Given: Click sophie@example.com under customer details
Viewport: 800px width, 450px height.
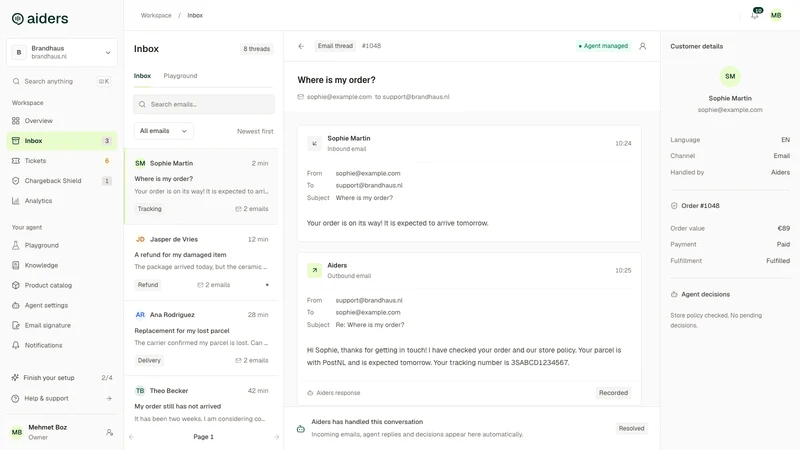Looking at the screenshot, I should pyautogui.click(x=730, y=110).
